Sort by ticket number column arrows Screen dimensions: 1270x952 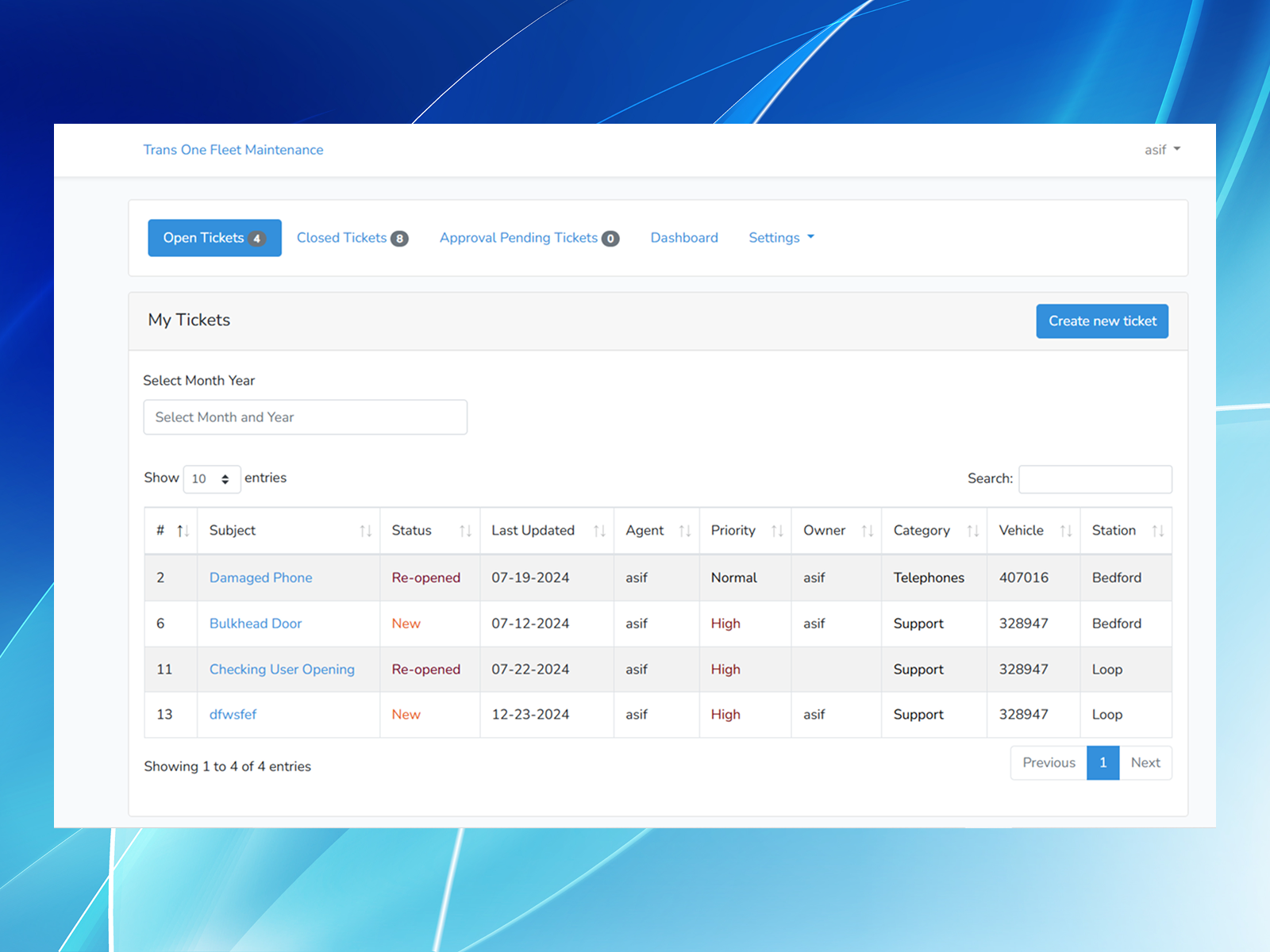click(x=183, y=531)
